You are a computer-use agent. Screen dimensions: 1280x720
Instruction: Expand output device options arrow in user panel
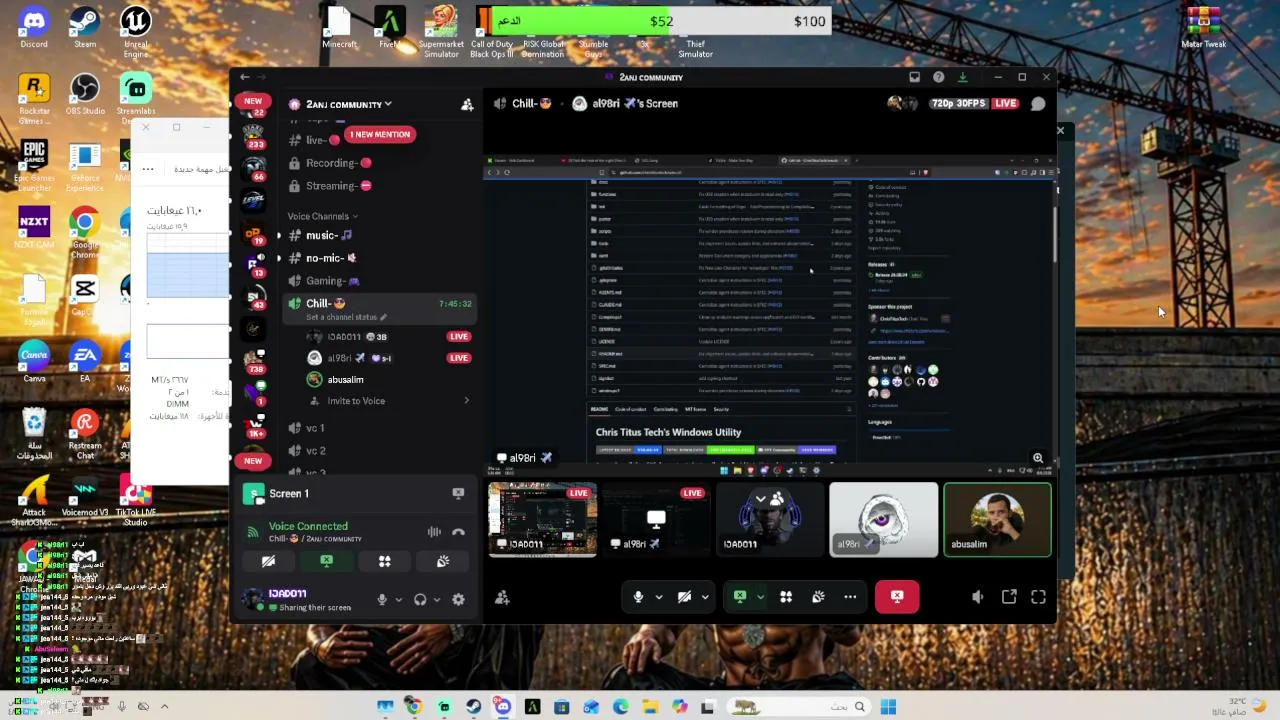coord(437,600)
